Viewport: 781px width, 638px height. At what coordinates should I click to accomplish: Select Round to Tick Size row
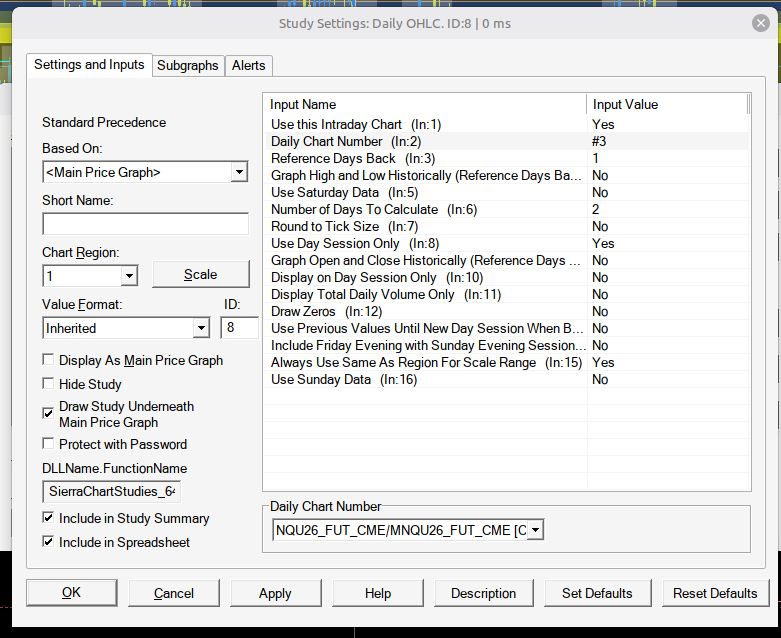[506, 226]
